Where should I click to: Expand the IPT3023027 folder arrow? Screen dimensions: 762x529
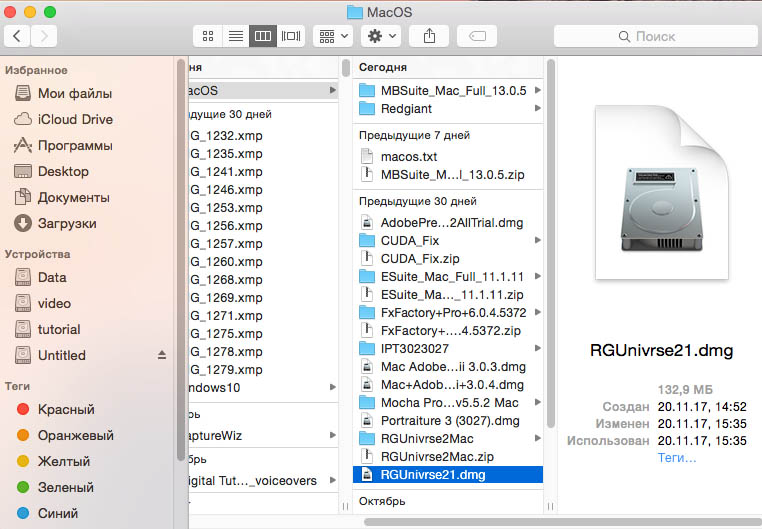point(537,348)
